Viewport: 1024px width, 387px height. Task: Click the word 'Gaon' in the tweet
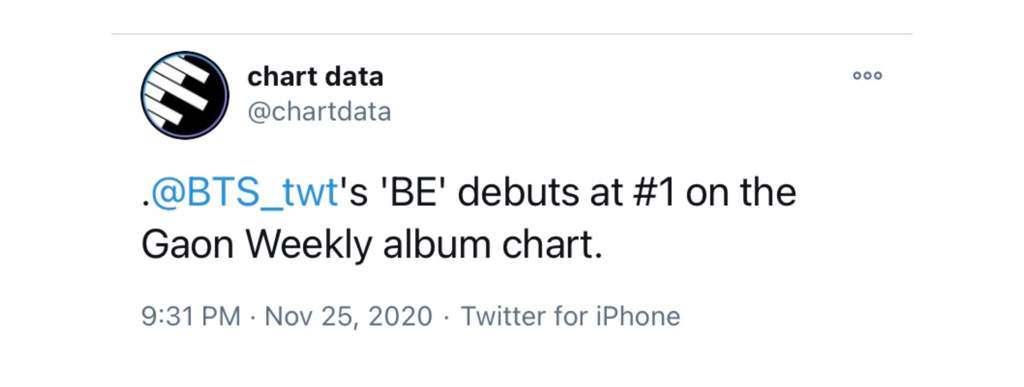tap(189, 247)
